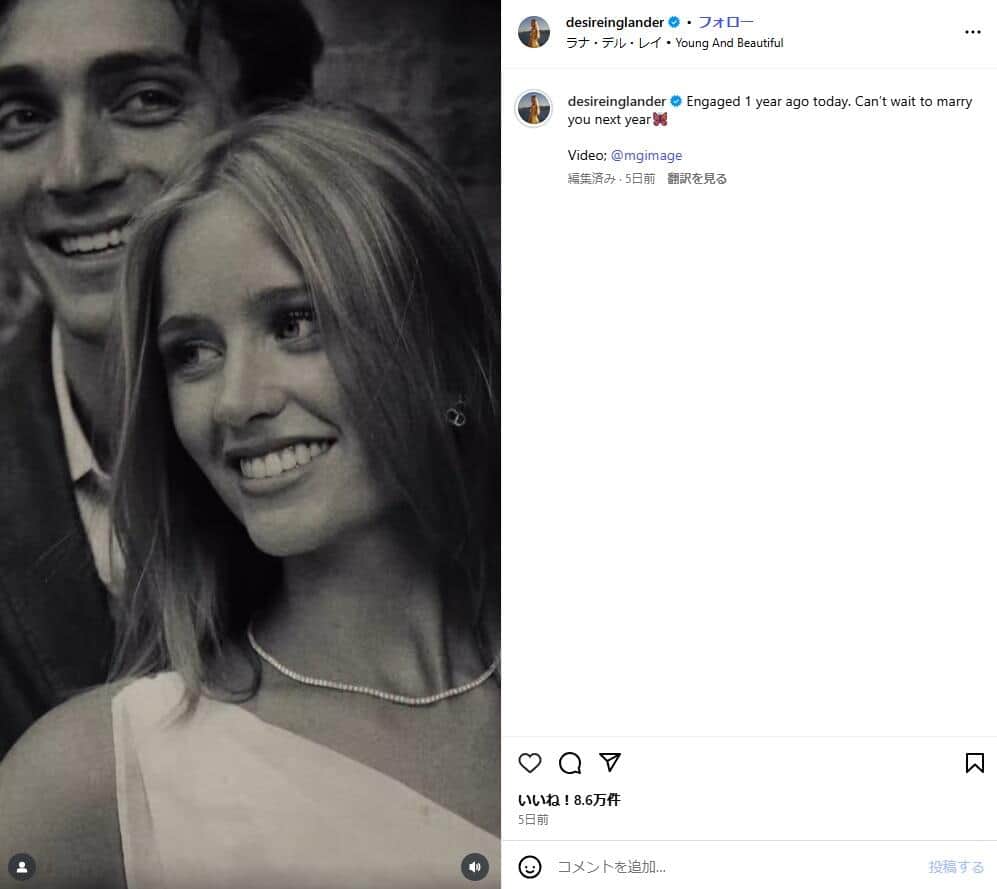
Task: Open likes list by clicking いいね！8.6万件
Action: coord(567,800)
